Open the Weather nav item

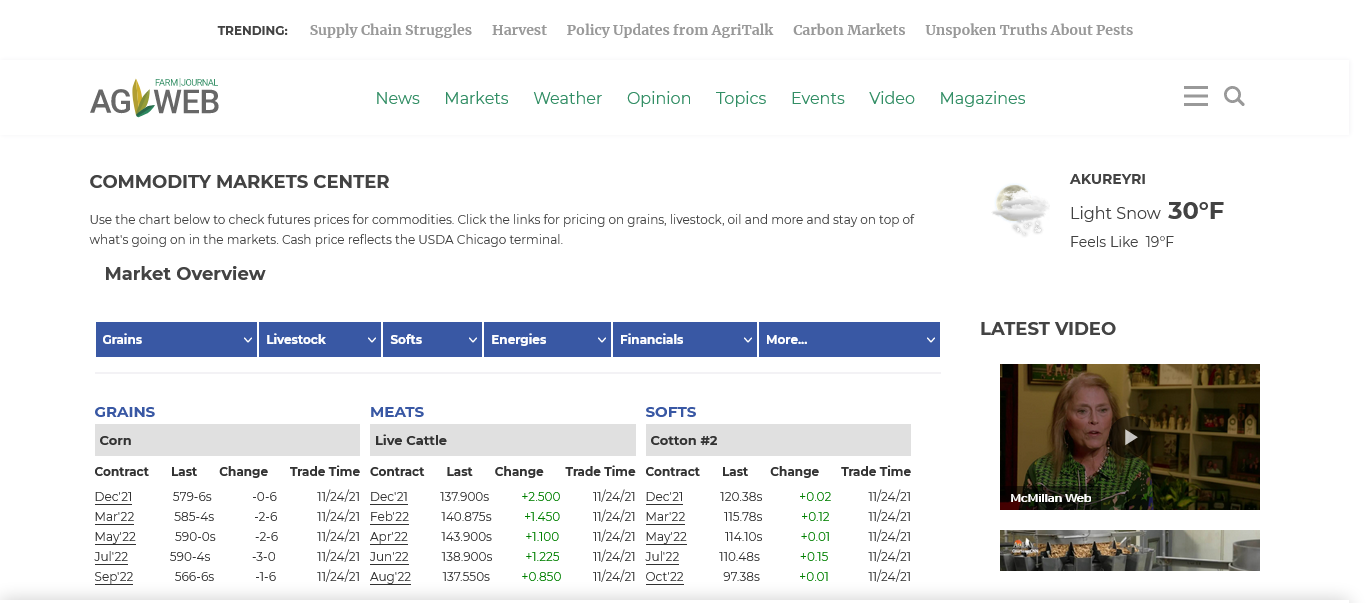pos(567,98)
